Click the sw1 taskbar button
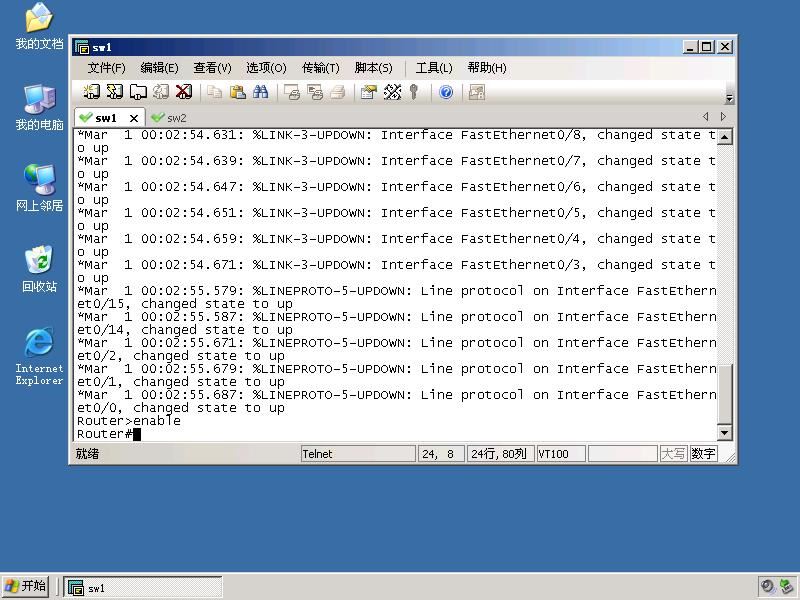The width and height of the screenshot is (800, 600). coord(142,587)
